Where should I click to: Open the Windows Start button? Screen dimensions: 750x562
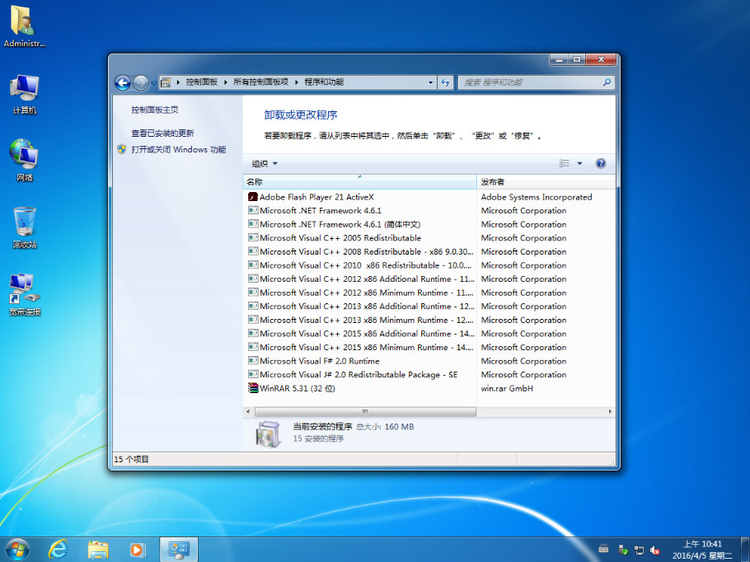(17, 550)
